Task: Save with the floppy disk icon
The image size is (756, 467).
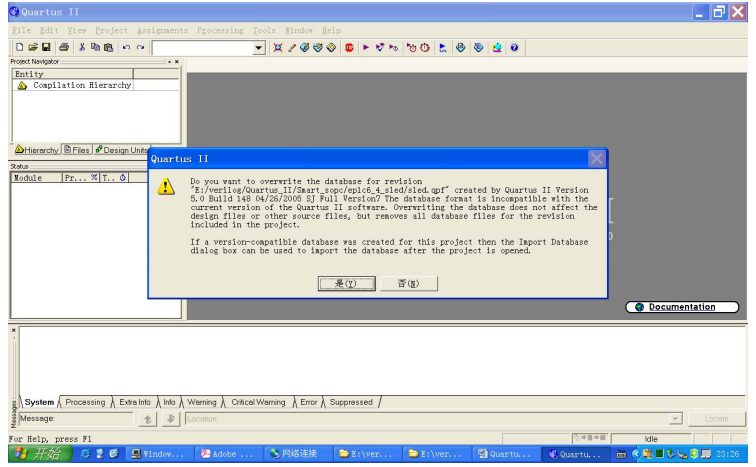Action: point(46,47)
